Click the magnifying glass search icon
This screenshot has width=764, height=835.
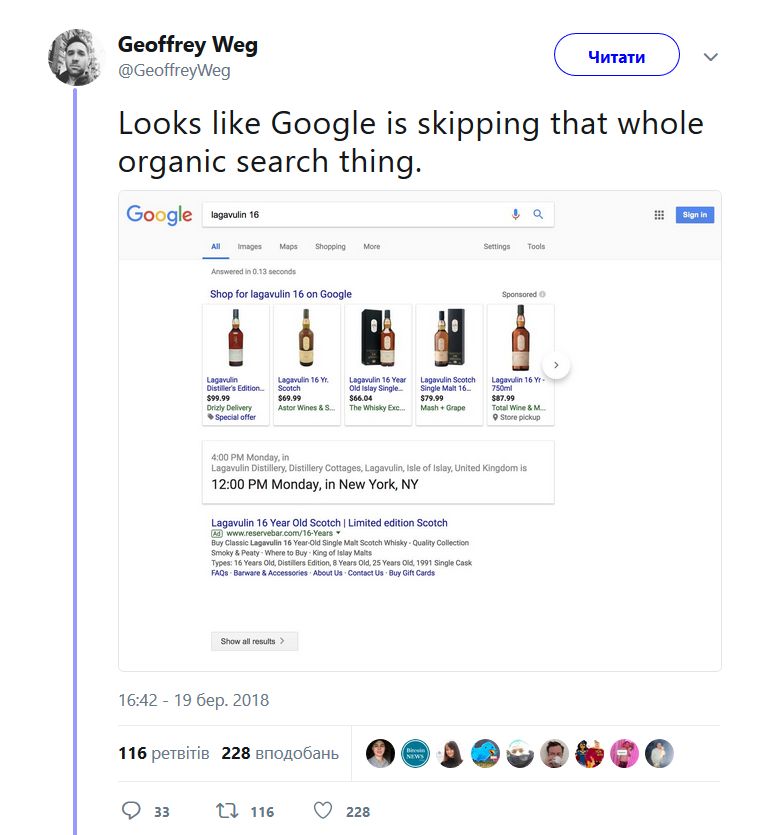(x=539, y=214)
